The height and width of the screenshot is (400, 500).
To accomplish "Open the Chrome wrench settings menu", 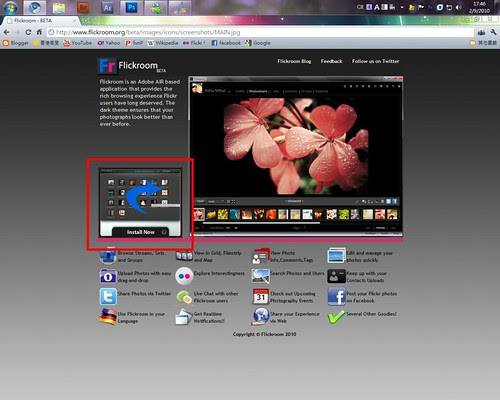I will pyautogui.click(x=494, y=32).
